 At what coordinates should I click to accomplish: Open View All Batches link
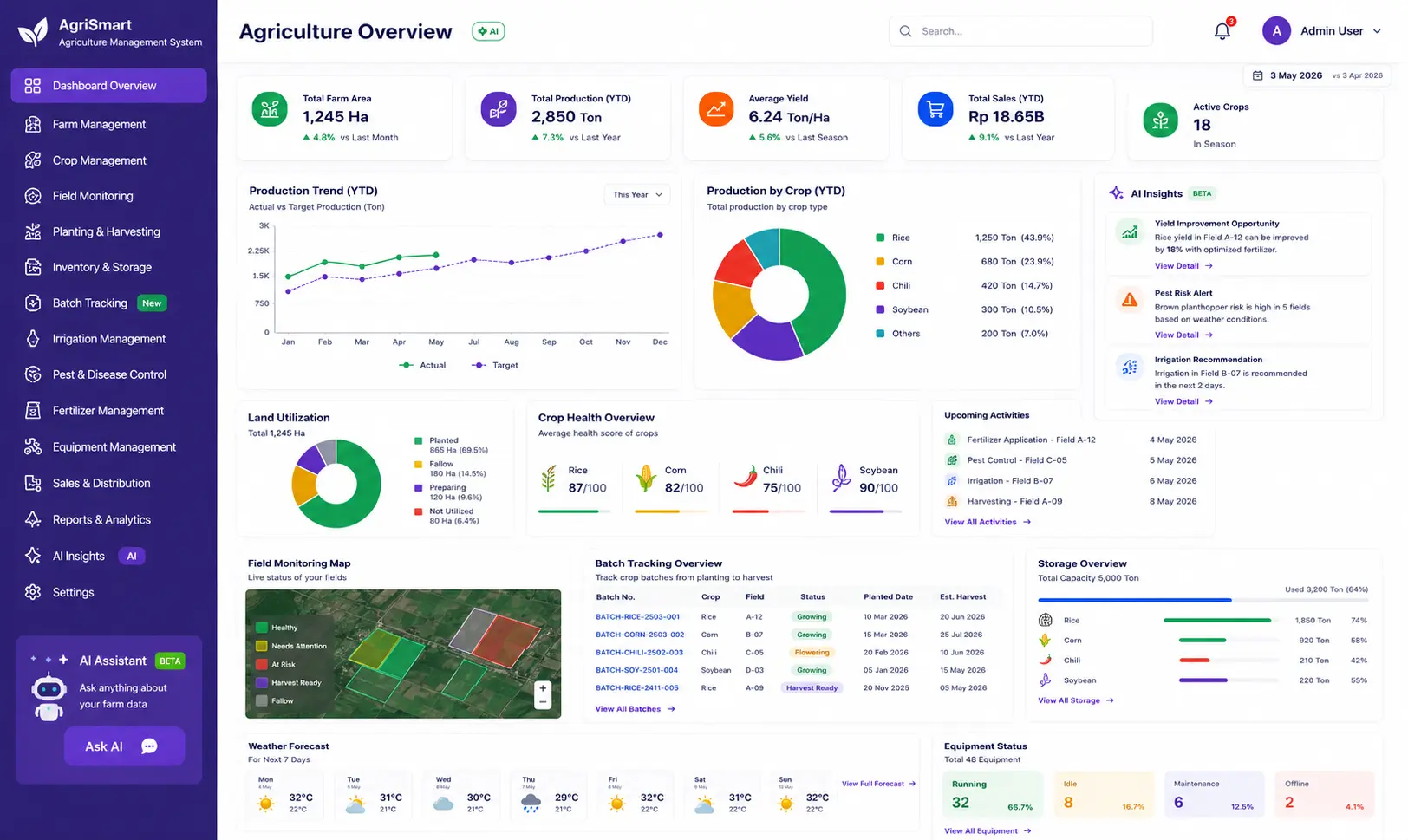(635, 709)
